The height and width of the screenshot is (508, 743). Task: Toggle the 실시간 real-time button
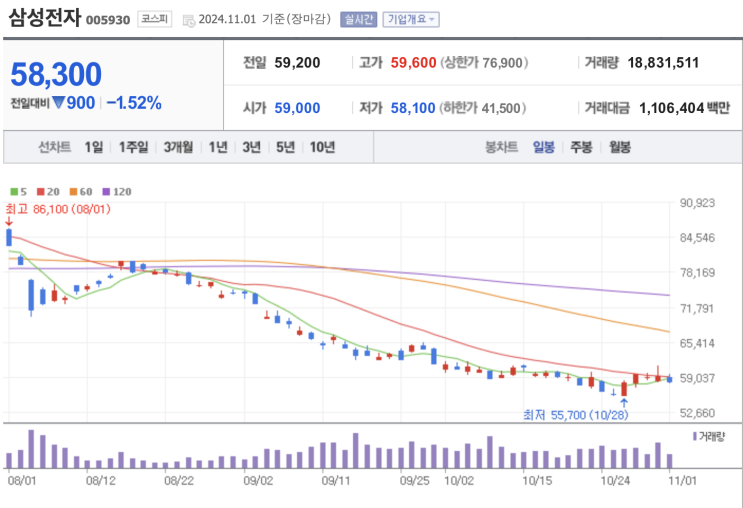358,19
